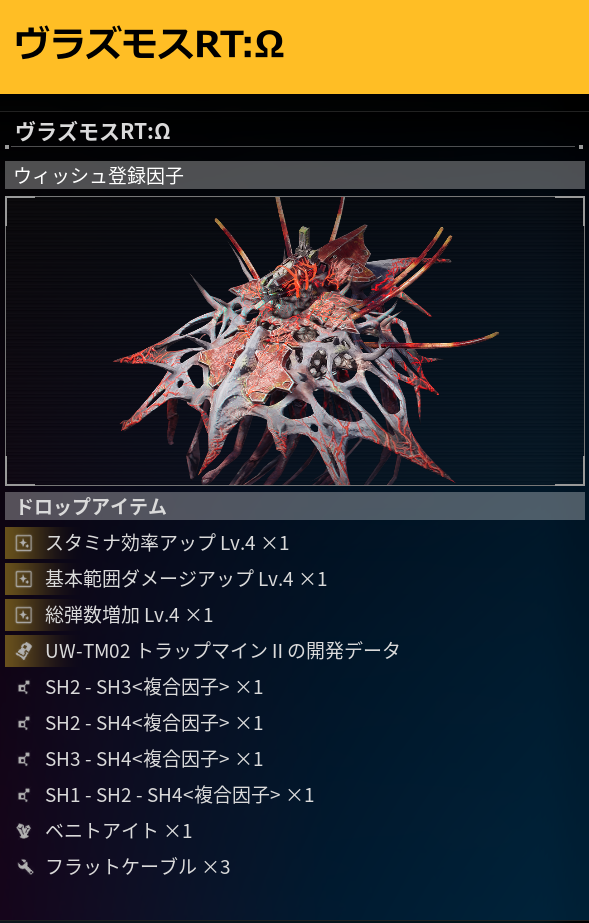Click the icon beside 総弾数増加 Lv.4

tap(24, 615)
